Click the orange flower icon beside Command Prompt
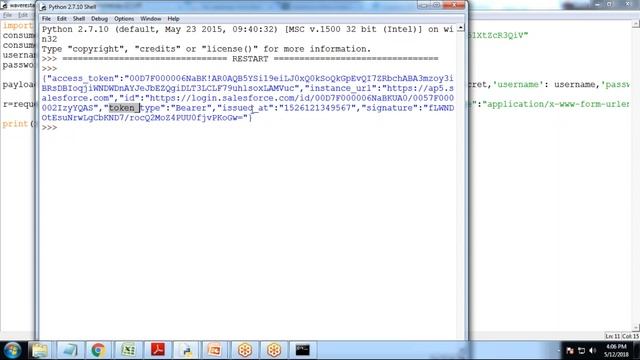Screen dimensions: 640x360 273,350
